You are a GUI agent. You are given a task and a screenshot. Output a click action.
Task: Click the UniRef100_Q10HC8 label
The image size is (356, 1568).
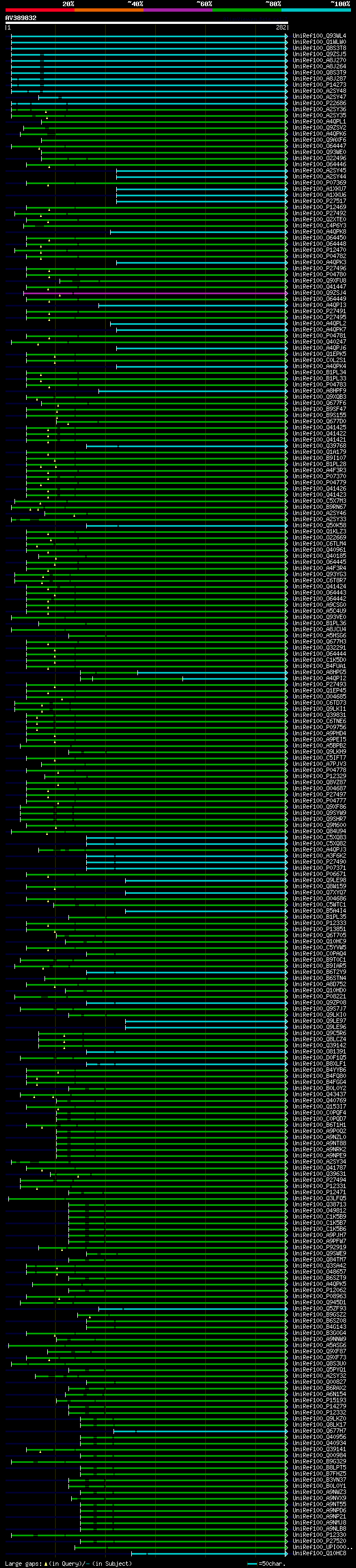click(x=319, y=1554)
